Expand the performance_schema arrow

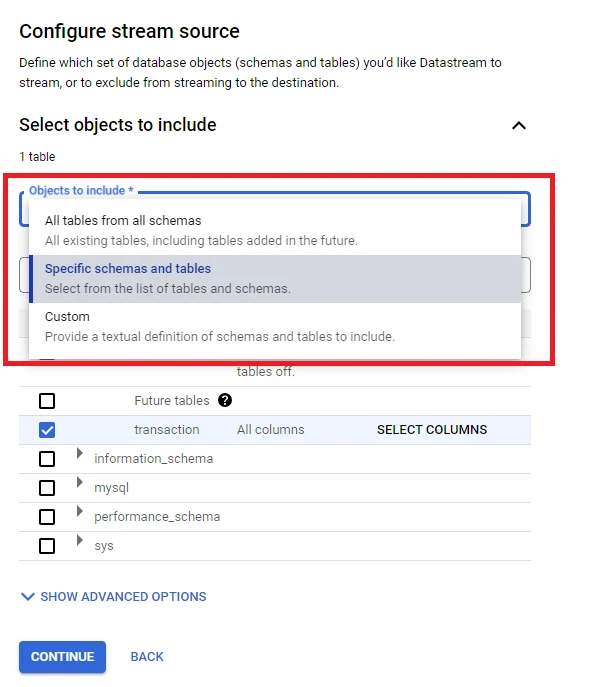pyautogui.click(x=80, y=512)
